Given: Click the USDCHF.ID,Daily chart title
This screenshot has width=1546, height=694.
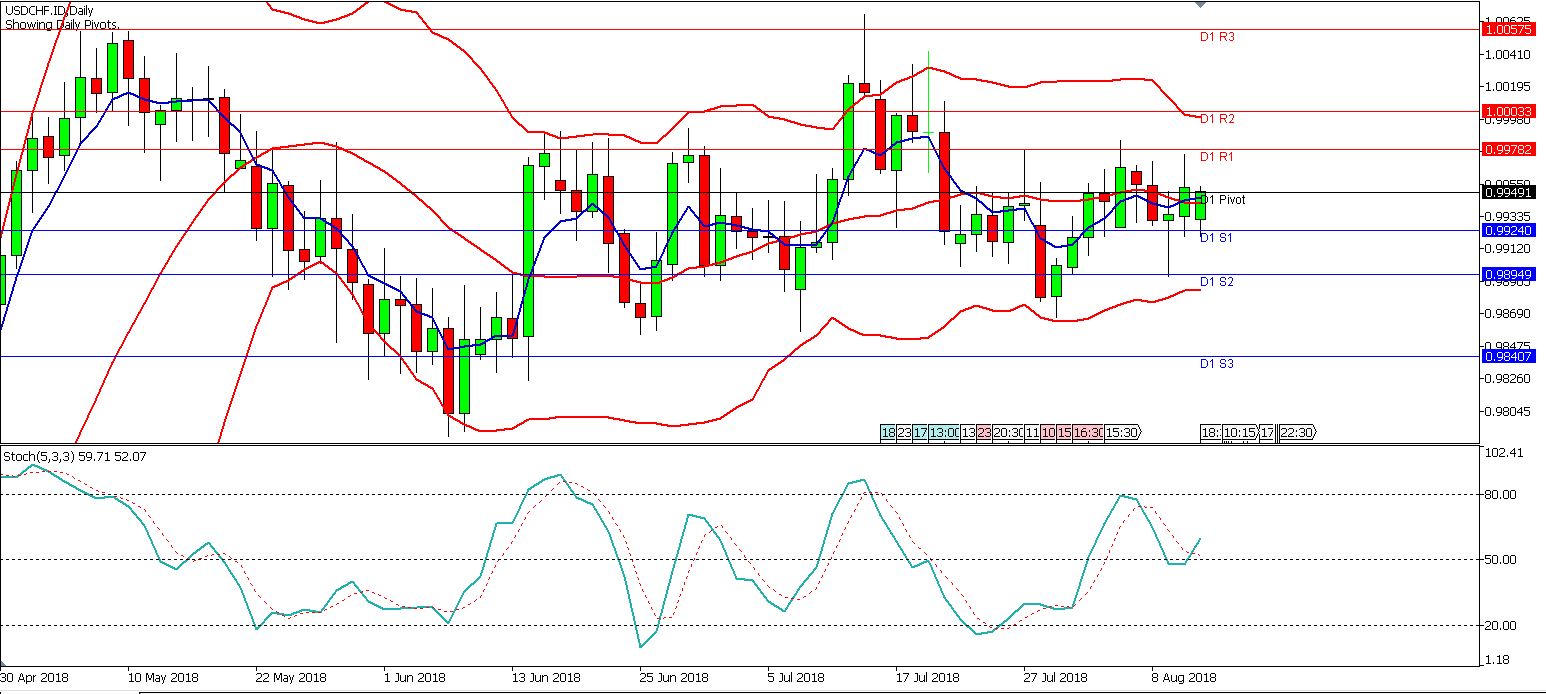Looking at the screenshot, I should [50, 11].
